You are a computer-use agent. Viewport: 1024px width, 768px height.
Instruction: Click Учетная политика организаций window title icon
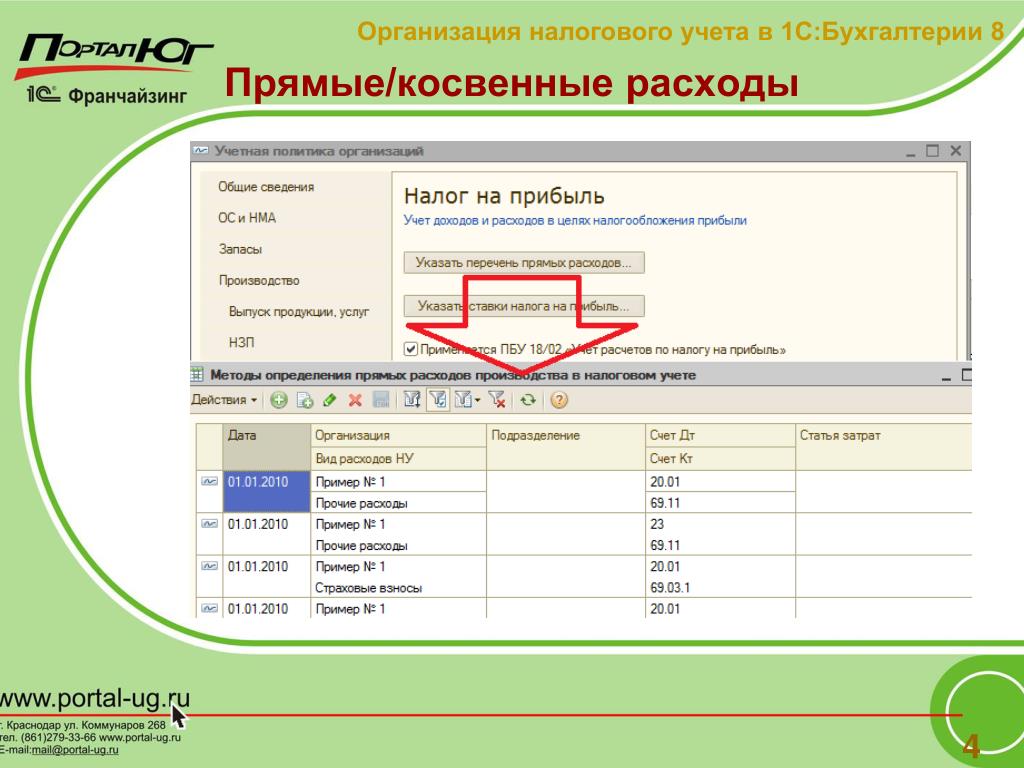(201, 151)
